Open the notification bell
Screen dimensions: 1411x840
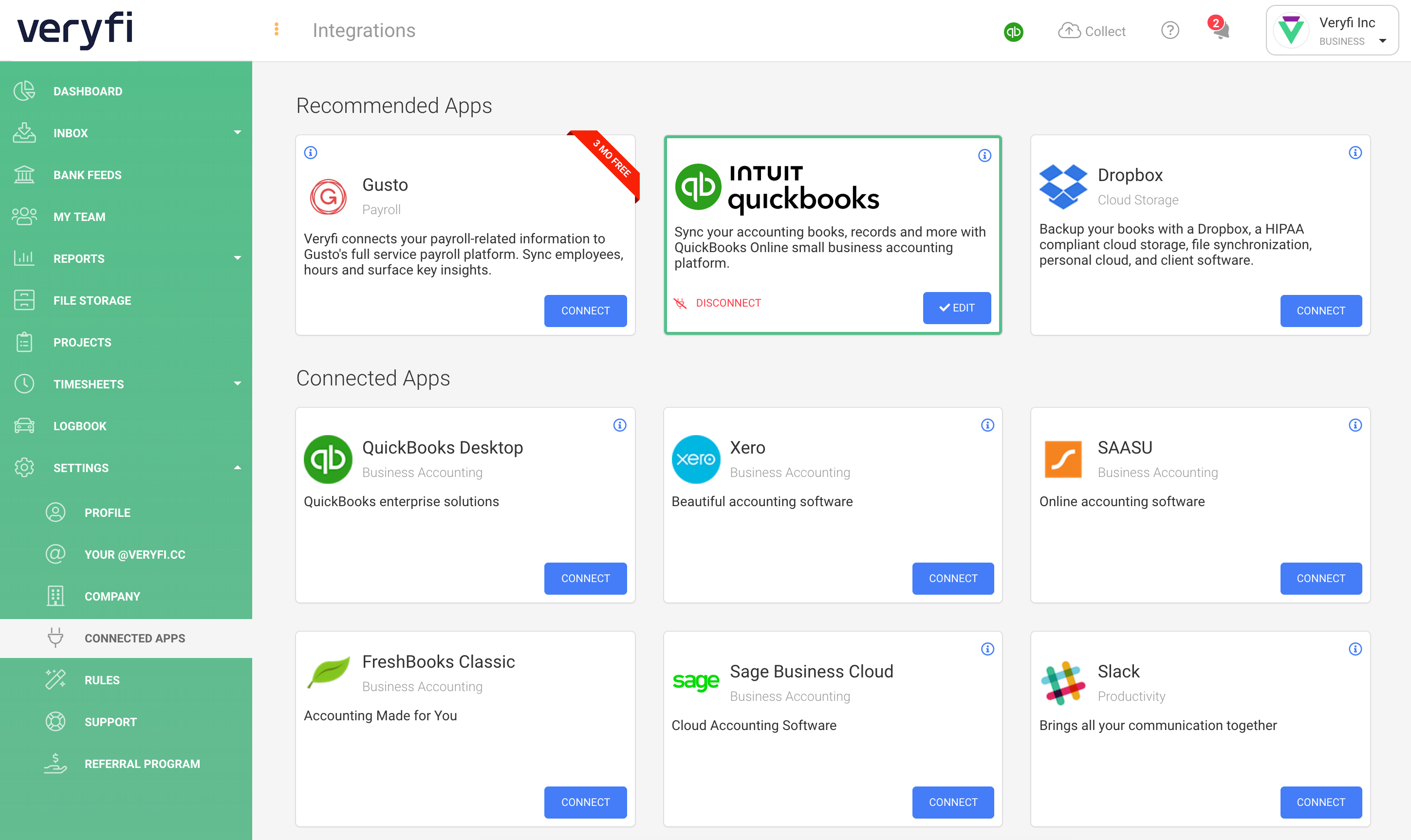(x=1220, y=32)
